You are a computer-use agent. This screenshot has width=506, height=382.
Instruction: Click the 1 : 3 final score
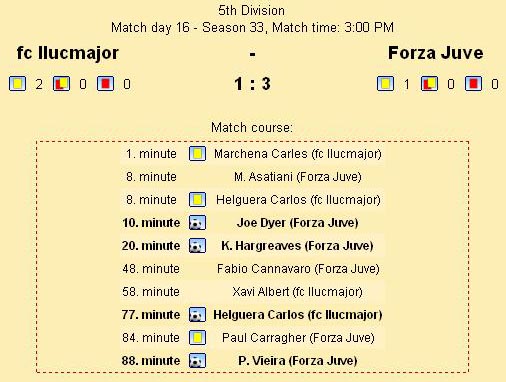(x=252, y=84)
